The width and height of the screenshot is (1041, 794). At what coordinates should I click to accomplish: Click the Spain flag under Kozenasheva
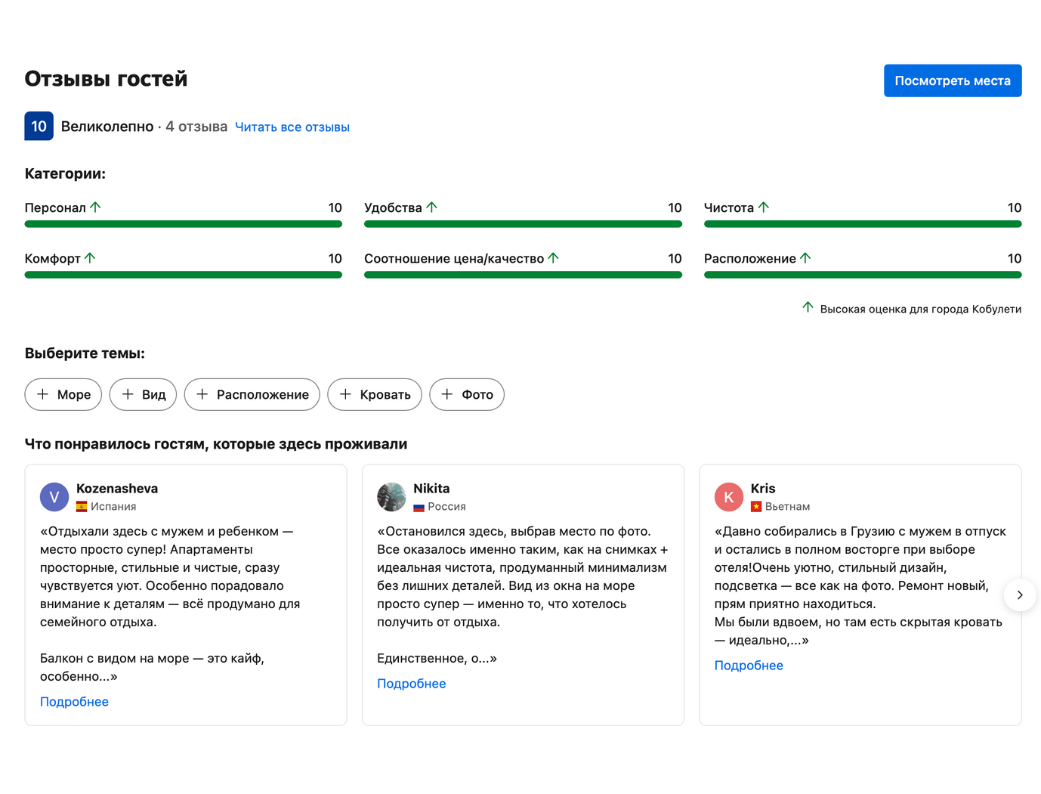click(x=82, y=507)
